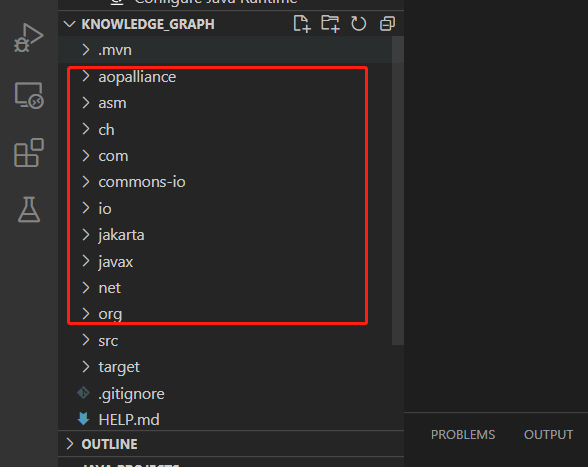The width and height of the screenshot is (588, 467).
Task: Select the ch folder name
Action: point(106,129)
